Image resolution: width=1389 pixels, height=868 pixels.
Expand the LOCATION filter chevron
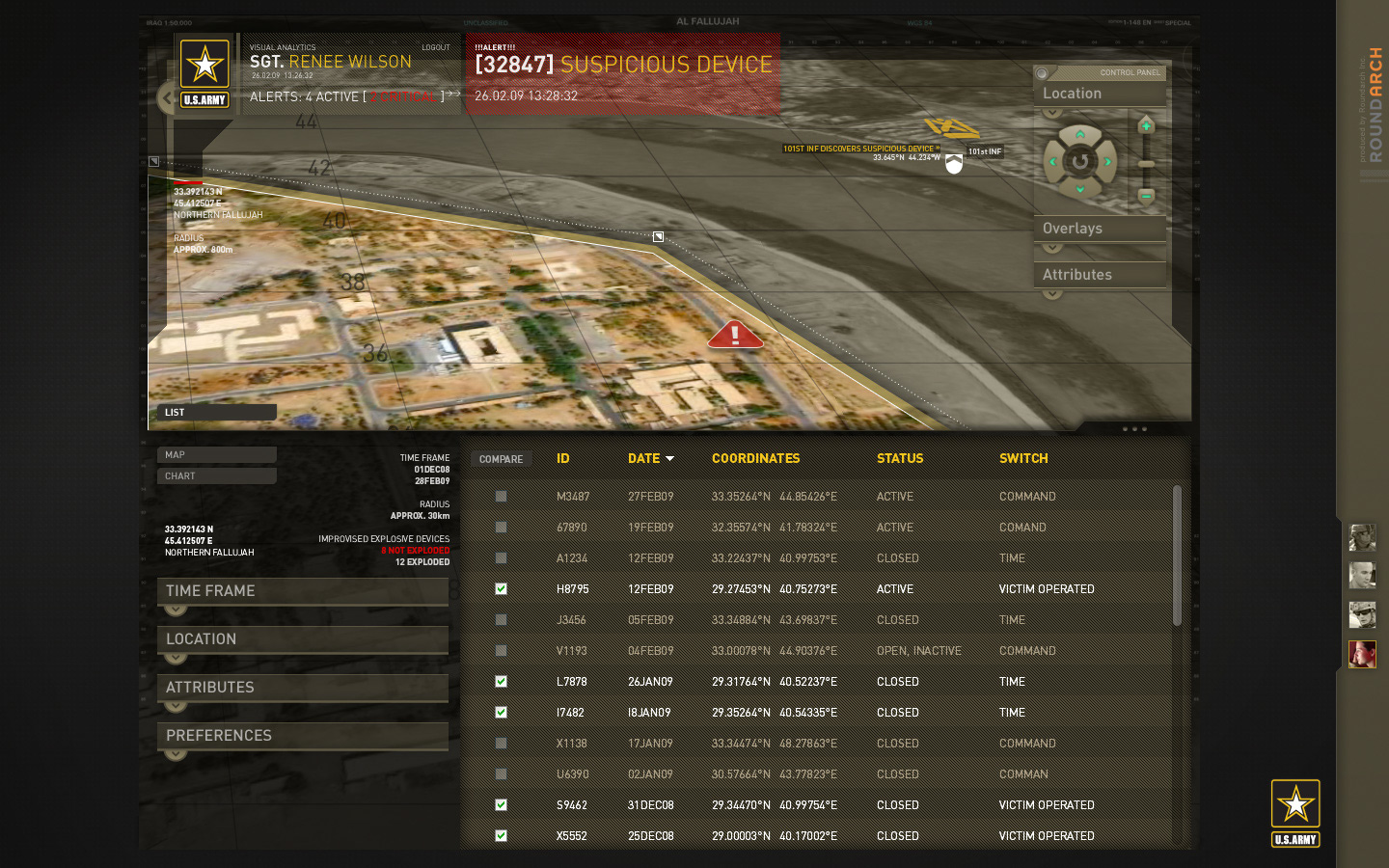click(x=176, y=658)
